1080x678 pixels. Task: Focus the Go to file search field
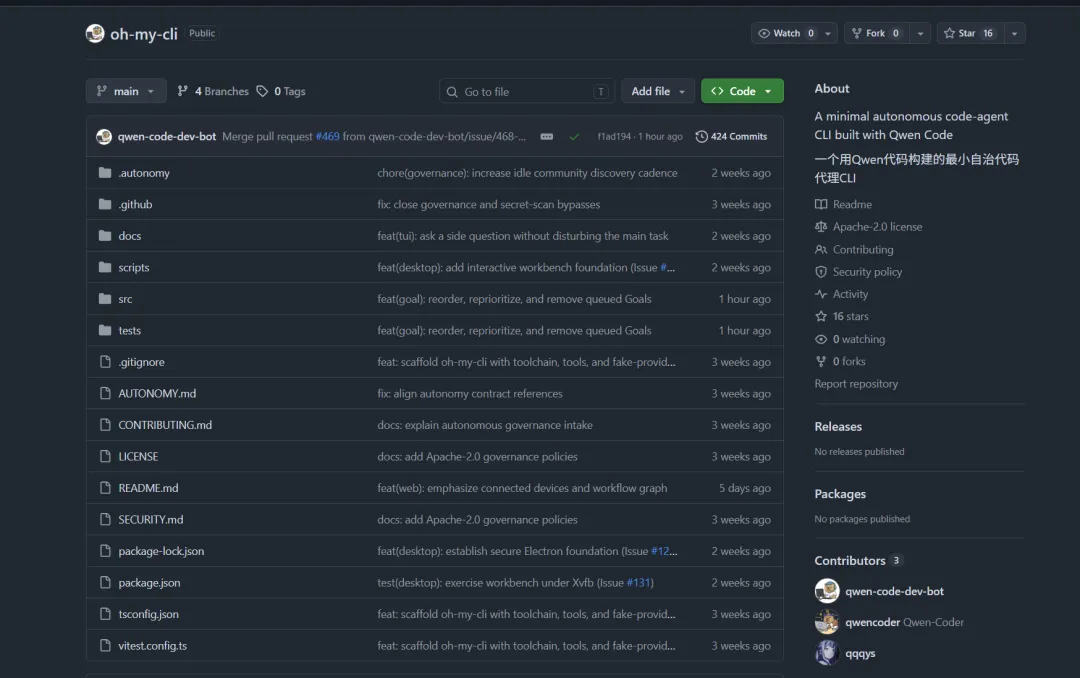(527, 92)
